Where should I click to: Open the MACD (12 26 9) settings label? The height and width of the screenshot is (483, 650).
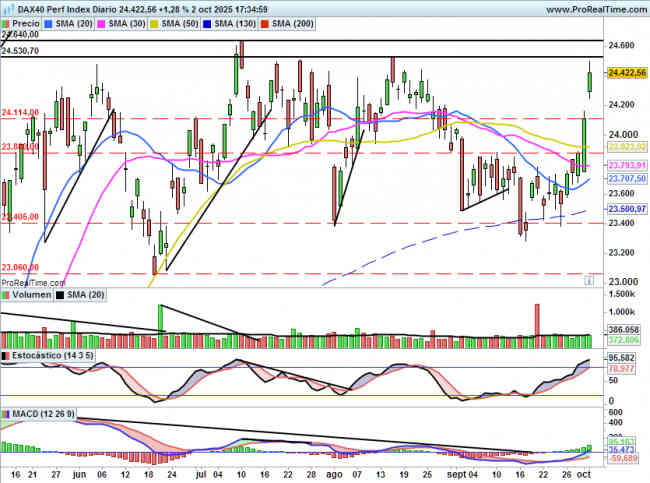click(x=42, y=413)
